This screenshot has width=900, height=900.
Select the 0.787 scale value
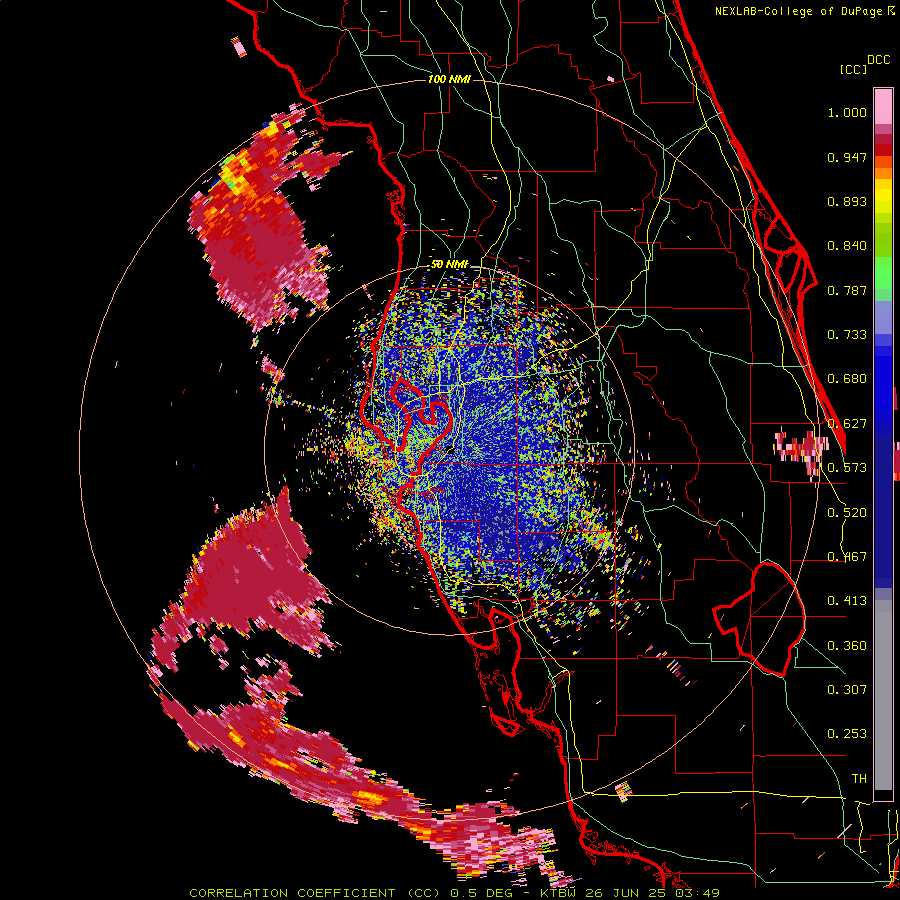pyautogui.click(x=847, y=290)
